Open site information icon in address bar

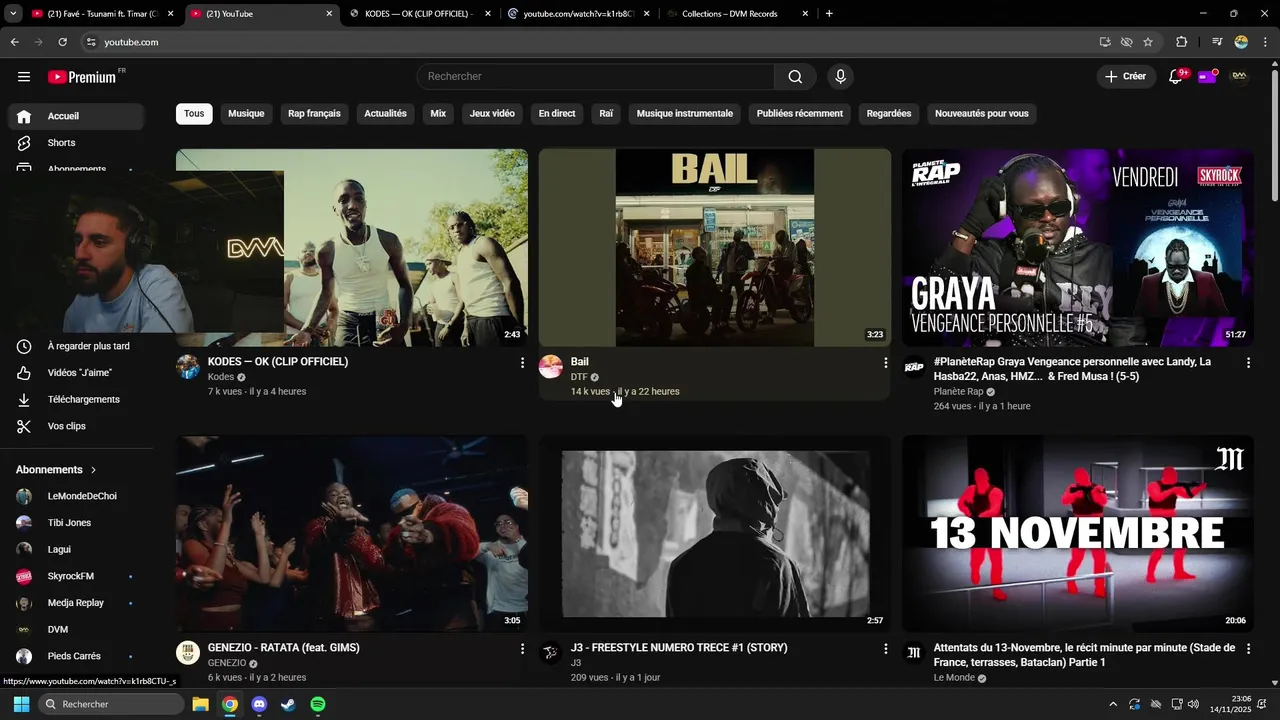(x=91, y=42)
